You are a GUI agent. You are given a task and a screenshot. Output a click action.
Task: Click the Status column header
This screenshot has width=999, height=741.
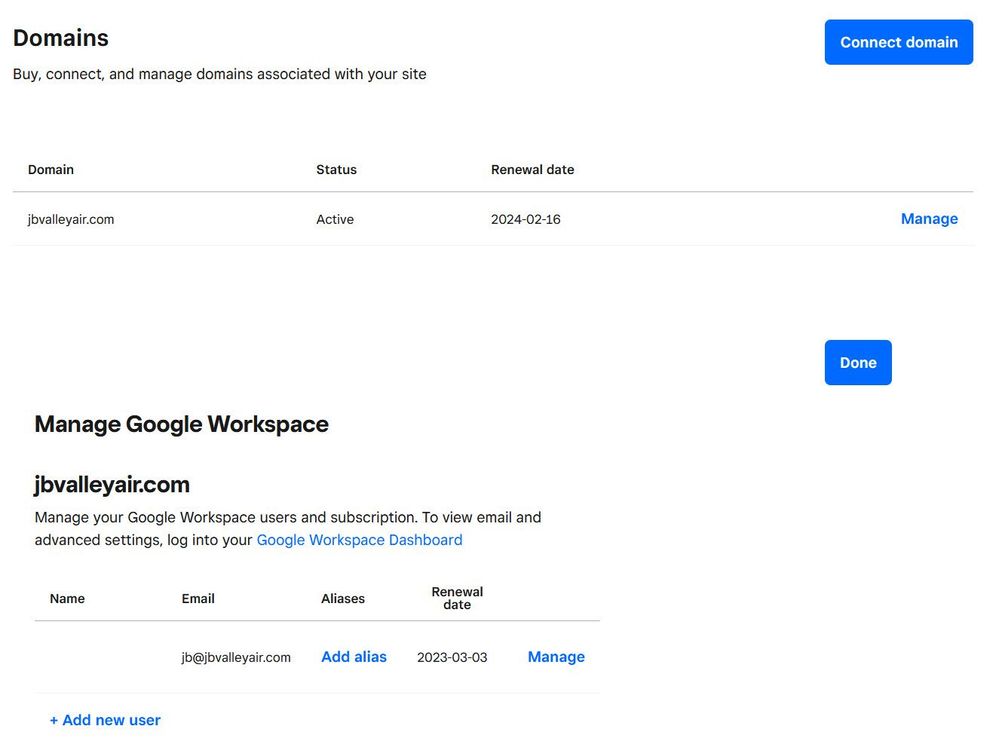click(x=336, y=170)
